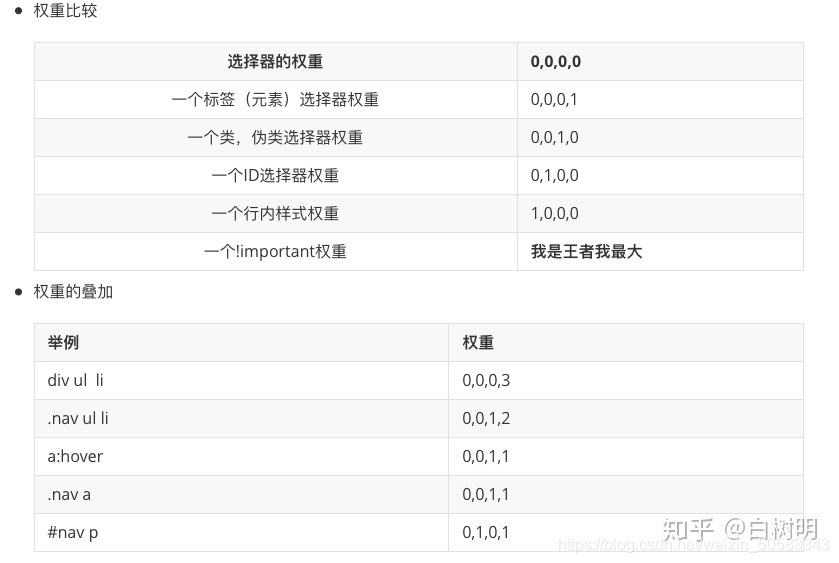
Task: Click the 权重 column header in the second table
Action: tap(626, 343)
